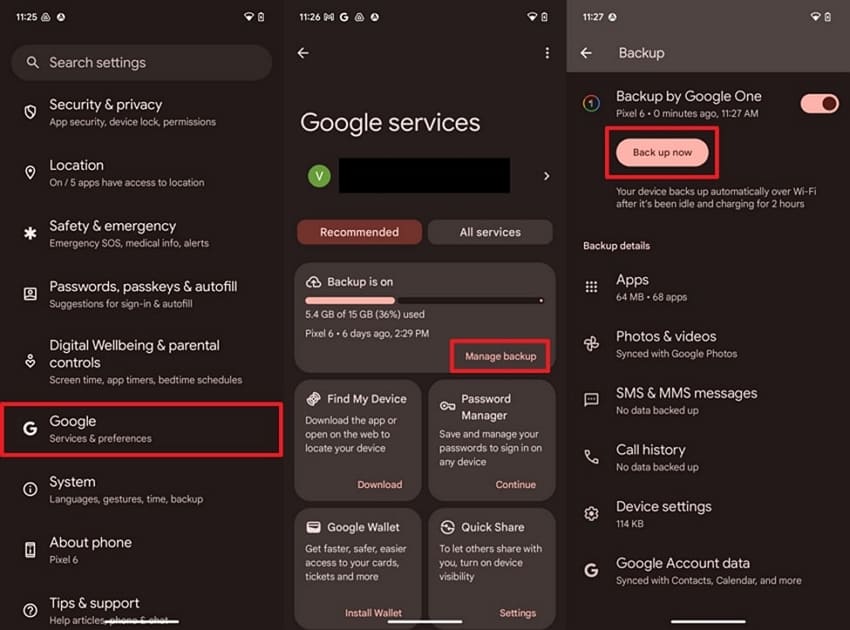Image resolution: width=850 pixels, height=630 pixels.
Task: Switch to the All services tab
Action: tap(490, 232)
